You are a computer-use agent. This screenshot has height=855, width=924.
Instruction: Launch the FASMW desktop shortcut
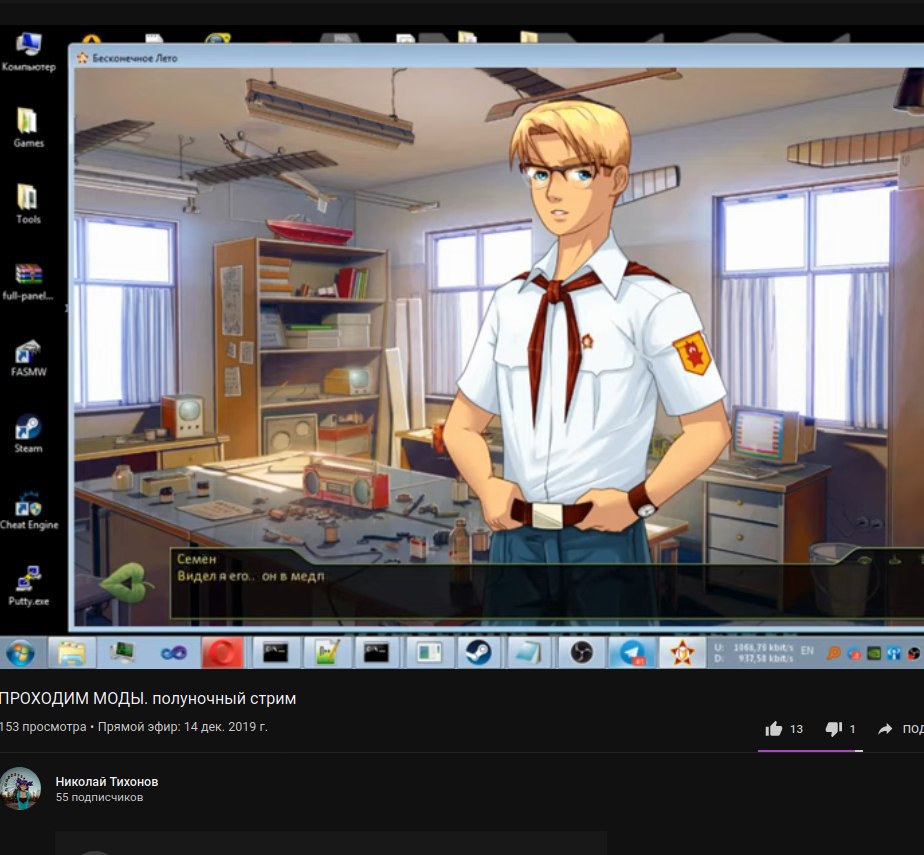(28, 358)
